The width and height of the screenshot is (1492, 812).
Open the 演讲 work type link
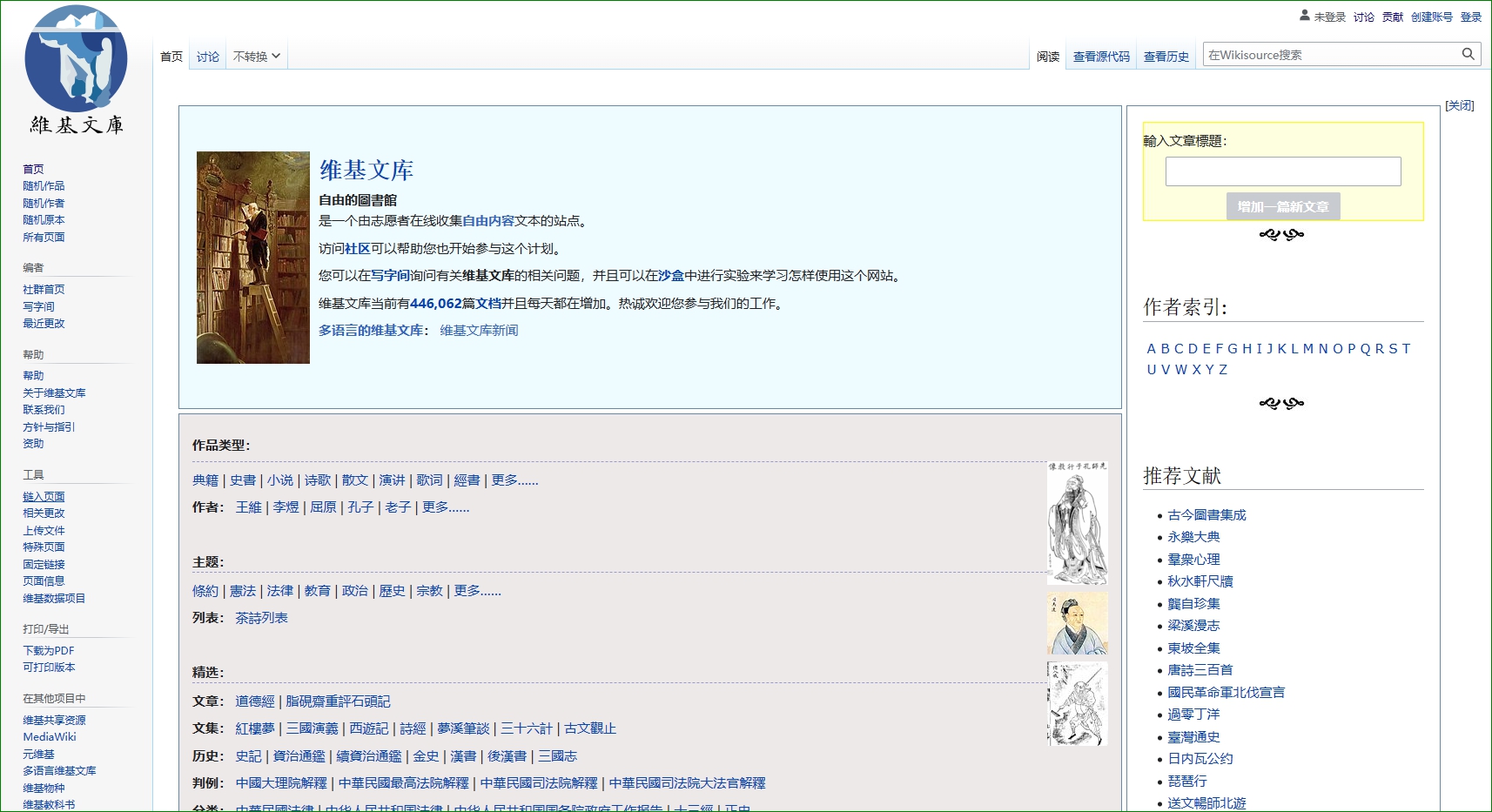[392, 480]
